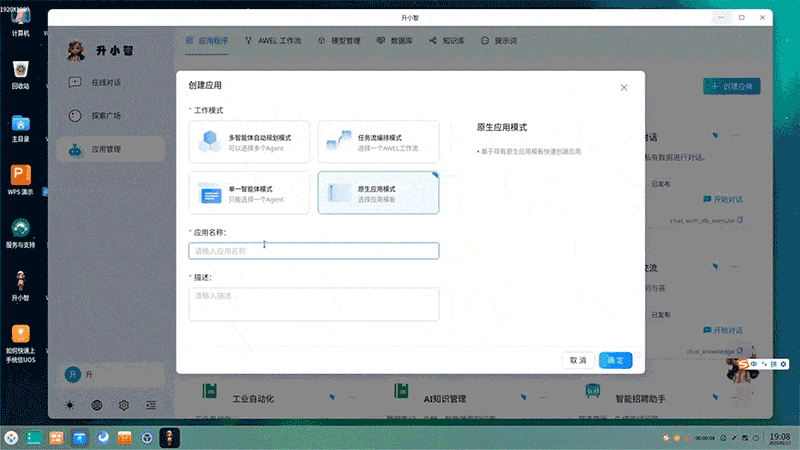Open the WPS 演示 desktop icon
800x450 pixels.
coord(20,178)
